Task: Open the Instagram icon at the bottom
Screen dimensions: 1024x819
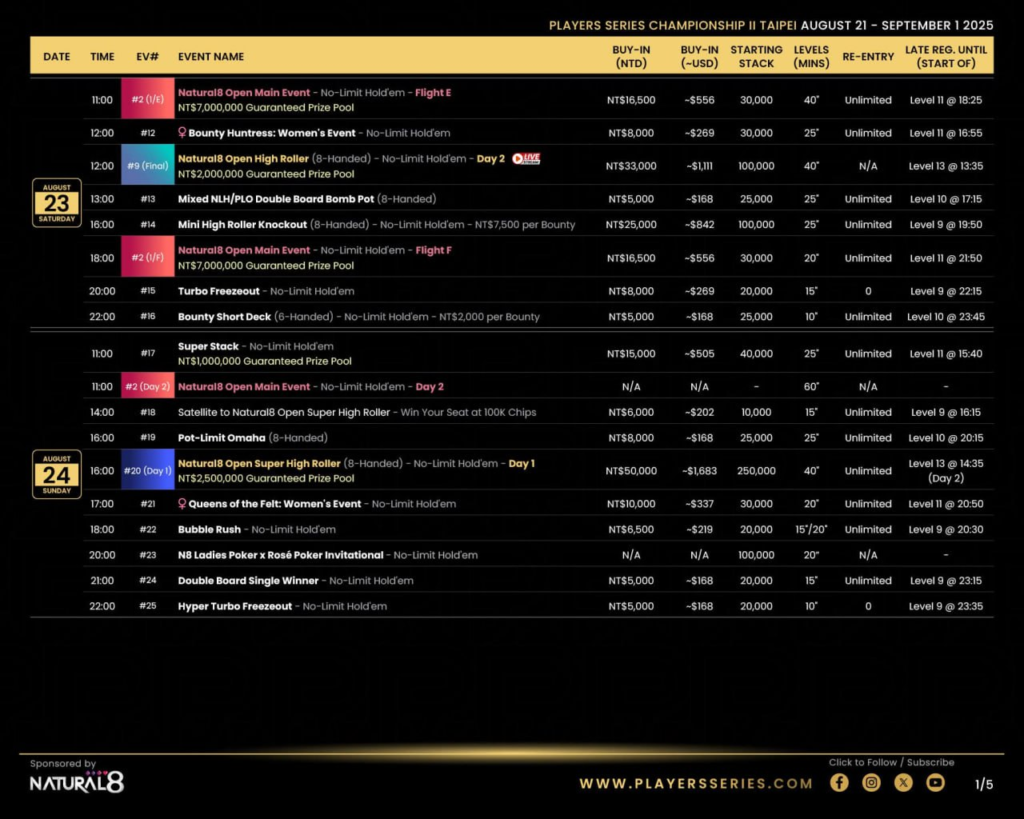Action: tap(871, 783)
